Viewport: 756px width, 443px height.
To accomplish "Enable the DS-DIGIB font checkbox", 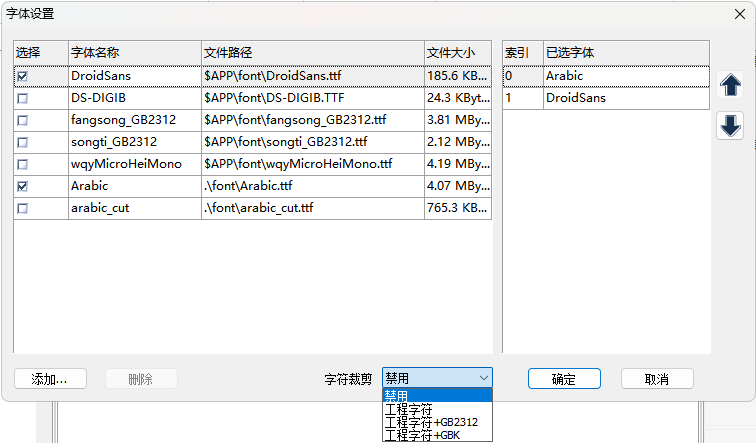I will click(x=23, y=98).
